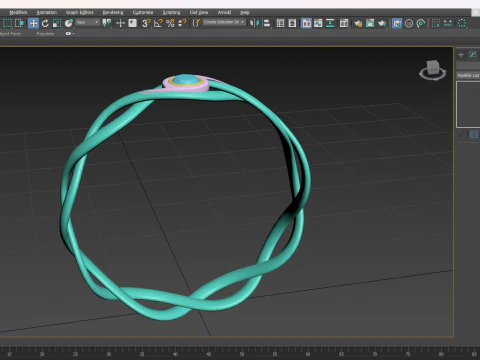Open the Arnold menu
The height and width of the screenshot is (360, 480).
pos(224,12)
